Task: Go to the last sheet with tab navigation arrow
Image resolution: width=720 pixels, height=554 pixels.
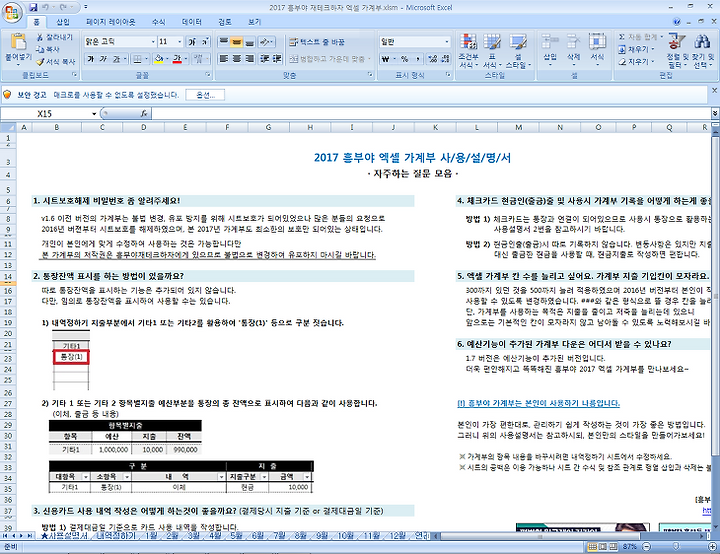Action: point(29,536)
